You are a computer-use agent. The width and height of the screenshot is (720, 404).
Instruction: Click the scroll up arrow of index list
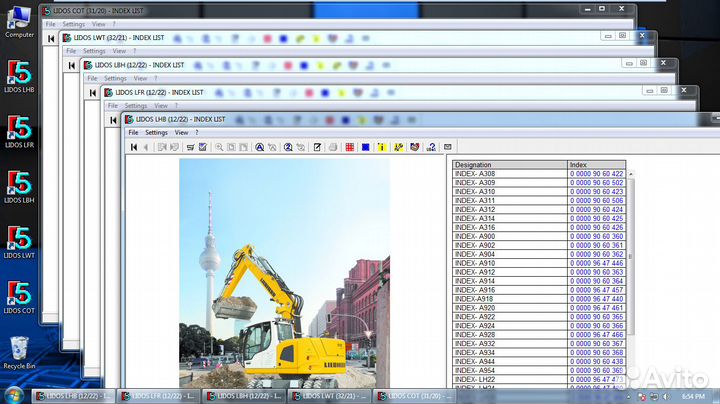pyautogui.click(x=630, y=174)
